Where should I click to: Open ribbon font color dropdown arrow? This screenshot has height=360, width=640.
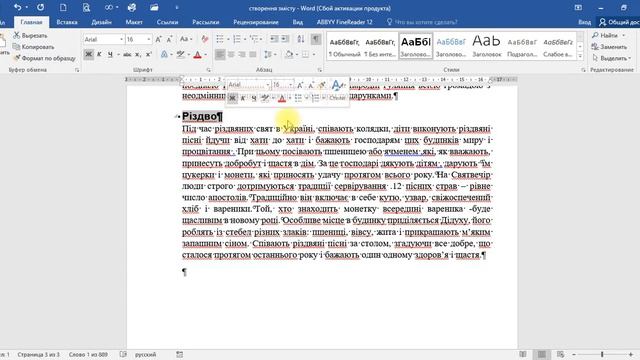point(205,54)
